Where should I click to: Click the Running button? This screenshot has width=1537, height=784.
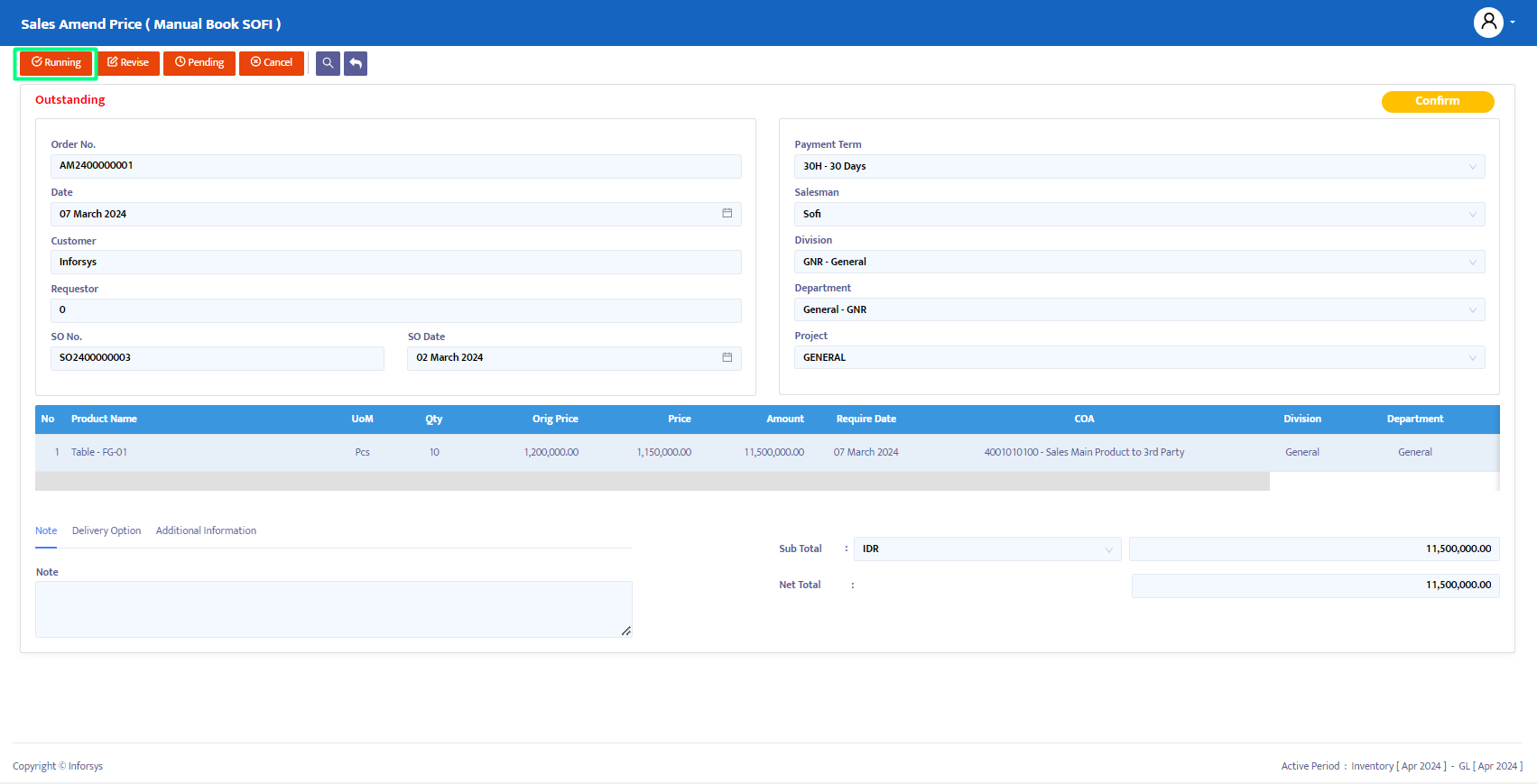click(x=56, y=63)
